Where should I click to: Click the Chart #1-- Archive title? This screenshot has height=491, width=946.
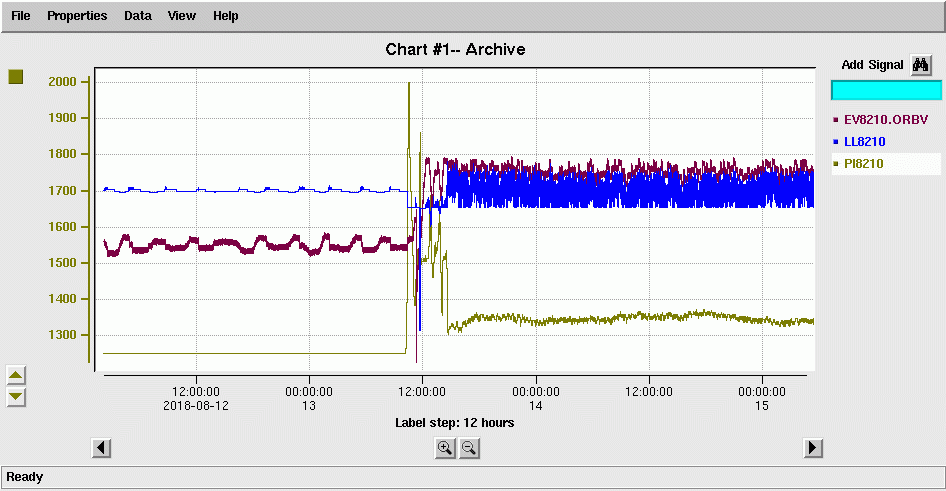click(455, 49)
